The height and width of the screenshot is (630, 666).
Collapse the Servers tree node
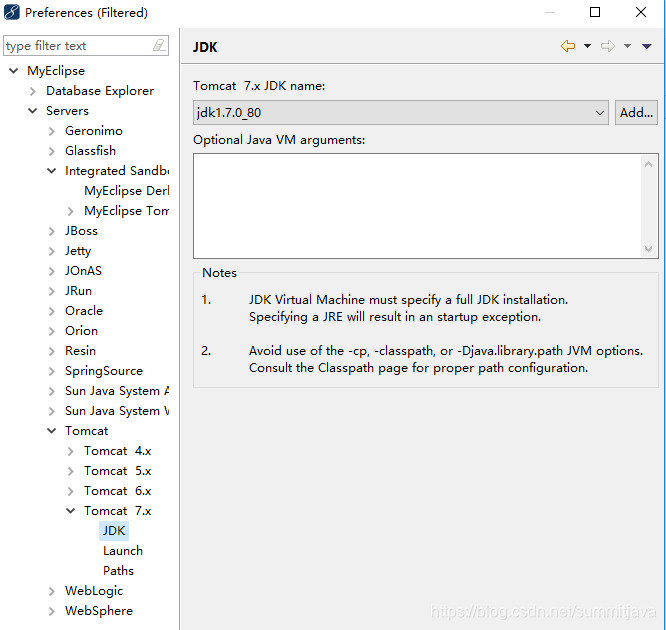[x=33, y=111]
